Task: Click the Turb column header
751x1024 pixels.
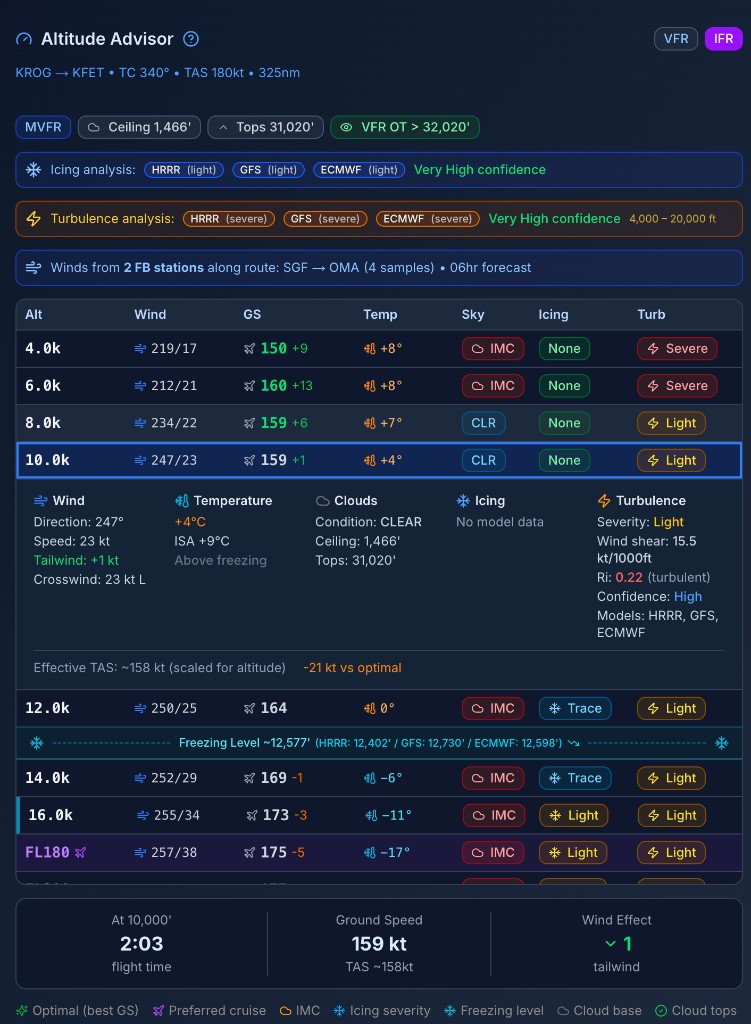Action: [x=652, y=314]
